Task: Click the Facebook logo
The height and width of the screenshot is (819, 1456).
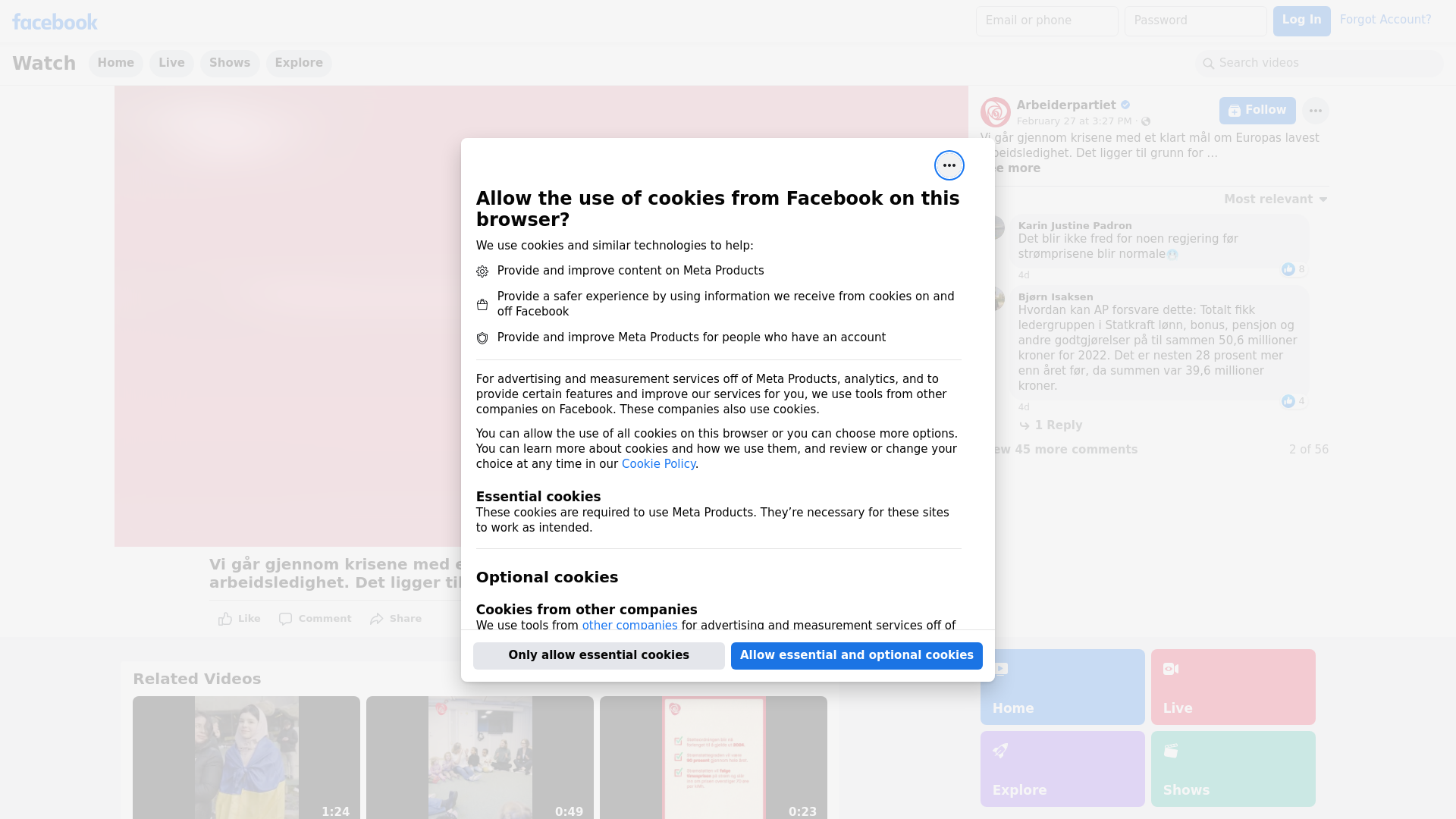Action: pyautogui.click(x=55, y=22)
